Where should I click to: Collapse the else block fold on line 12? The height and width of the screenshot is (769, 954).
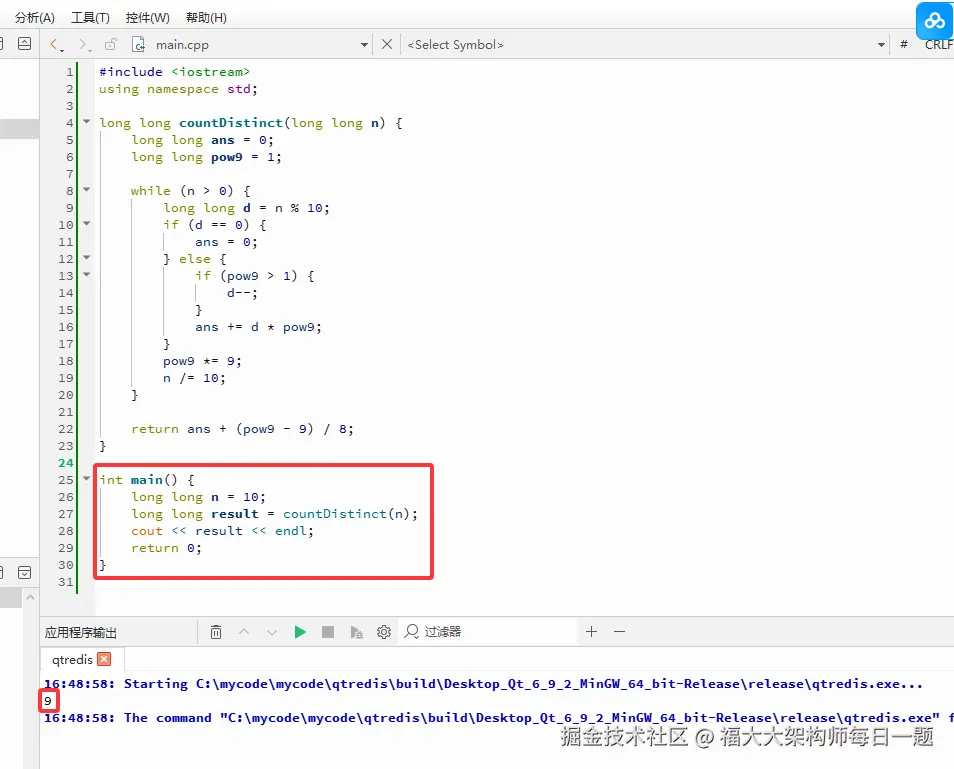pyautogui.click(x=86, y=258)
